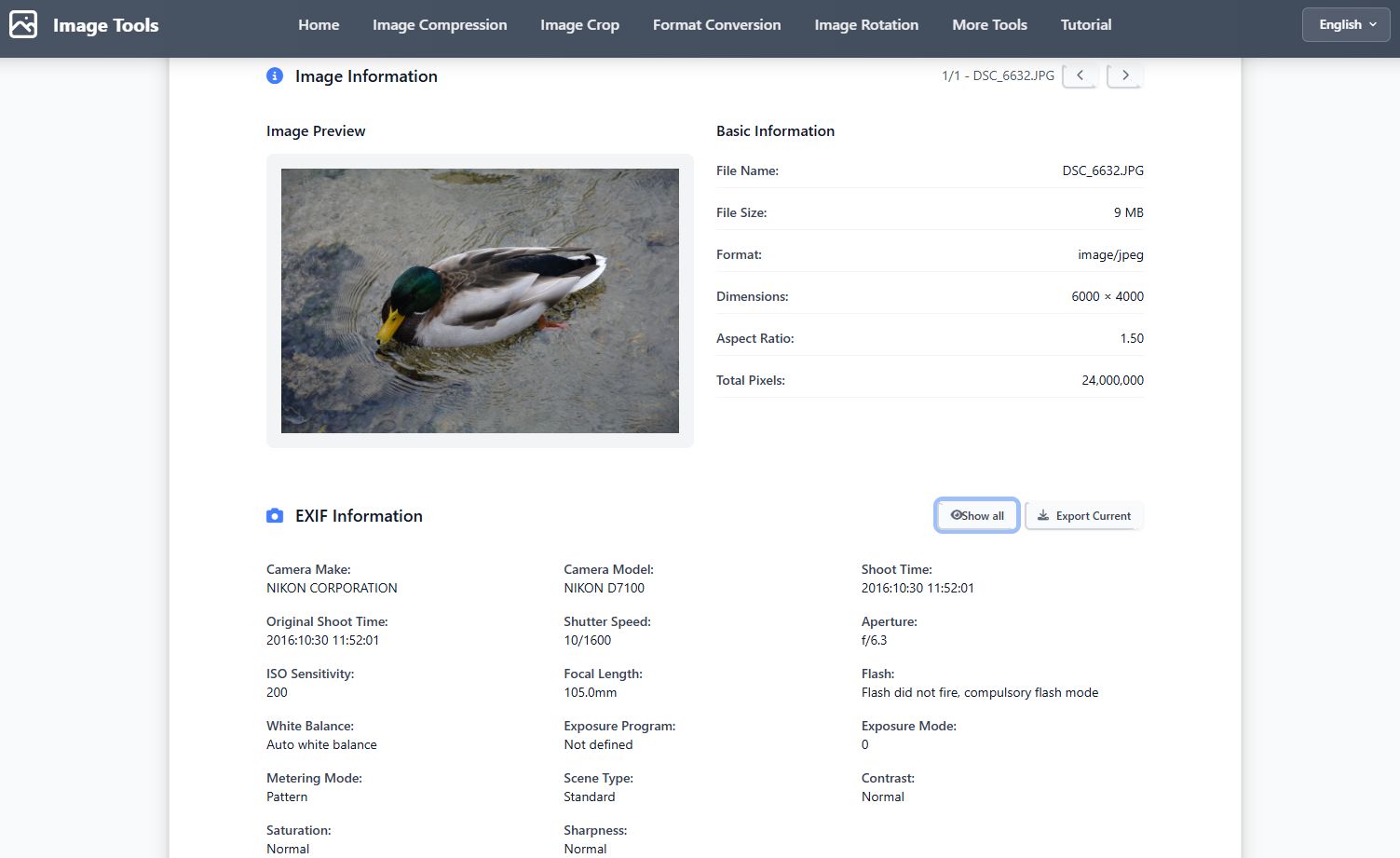Select the file name value DSC_6632.JPG
The height and width of the screenshot is (858, 1400).
(x=1103, y=170)
